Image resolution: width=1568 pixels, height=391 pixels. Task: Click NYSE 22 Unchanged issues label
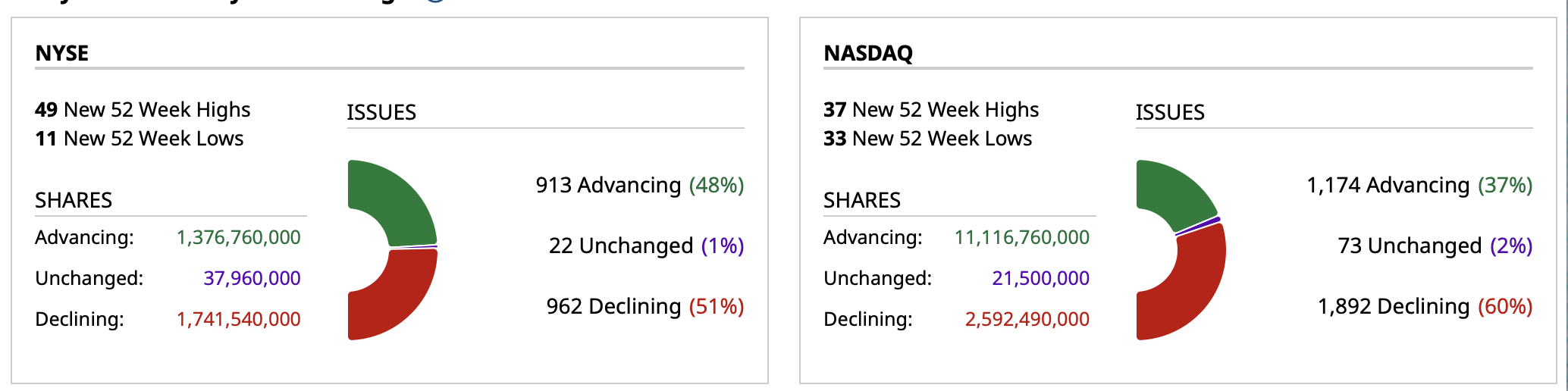646,246
